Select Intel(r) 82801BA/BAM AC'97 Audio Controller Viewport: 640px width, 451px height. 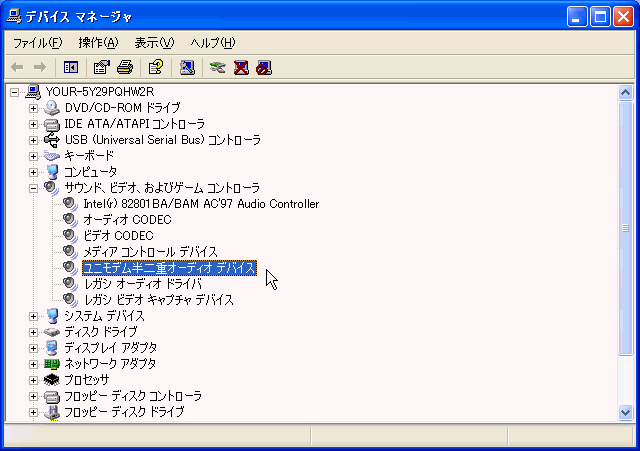(x=201, y=204)
